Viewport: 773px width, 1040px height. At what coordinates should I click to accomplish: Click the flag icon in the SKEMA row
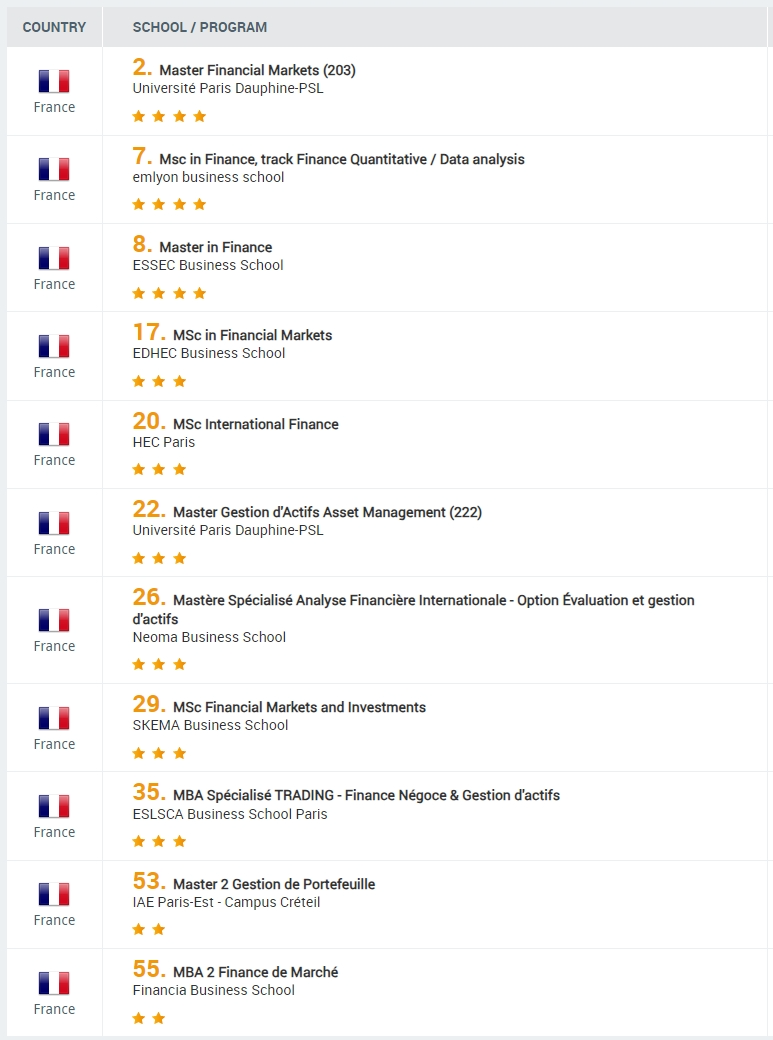(54, 718)
